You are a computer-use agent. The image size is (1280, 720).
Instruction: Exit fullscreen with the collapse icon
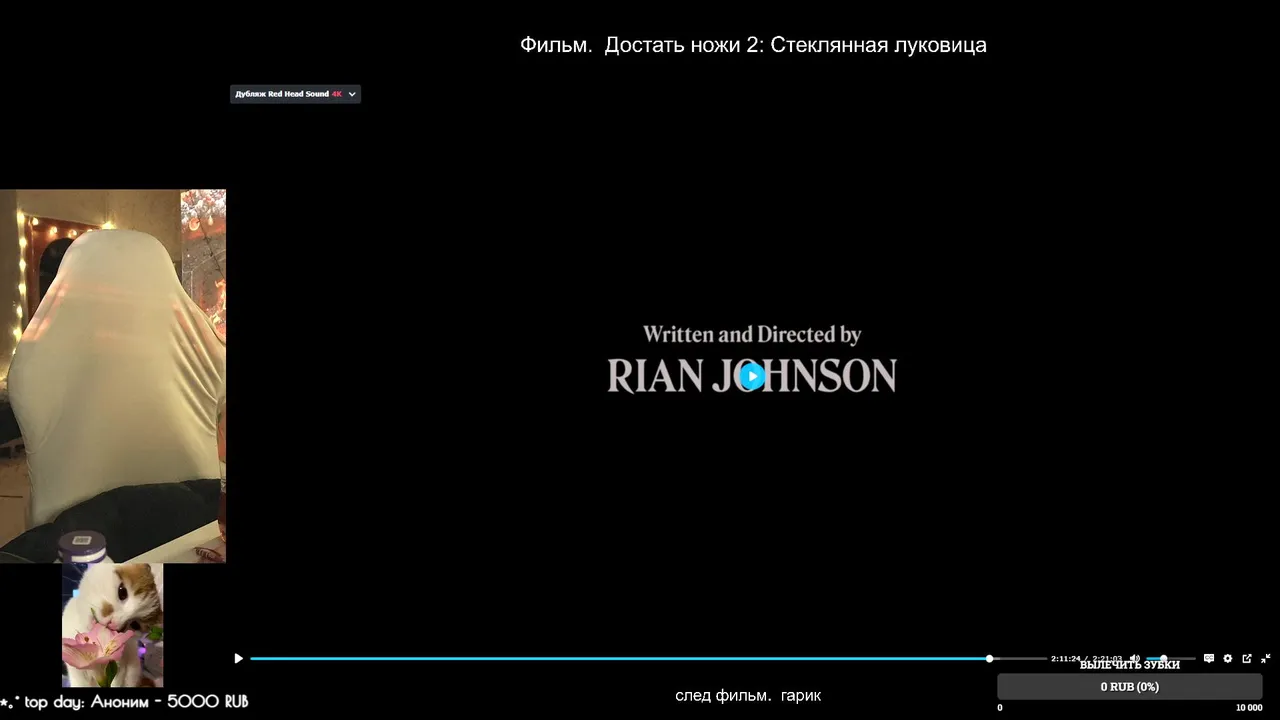click(x=1266, y=658)
